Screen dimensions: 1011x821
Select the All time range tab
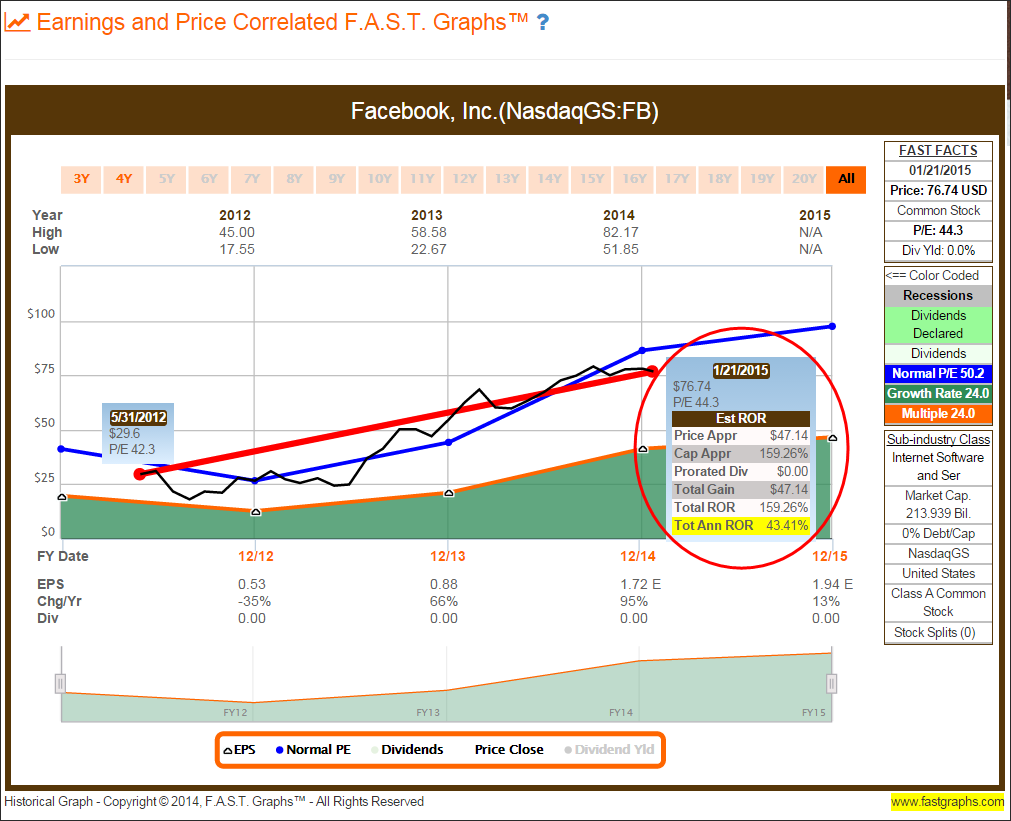(x=846, y=179)
